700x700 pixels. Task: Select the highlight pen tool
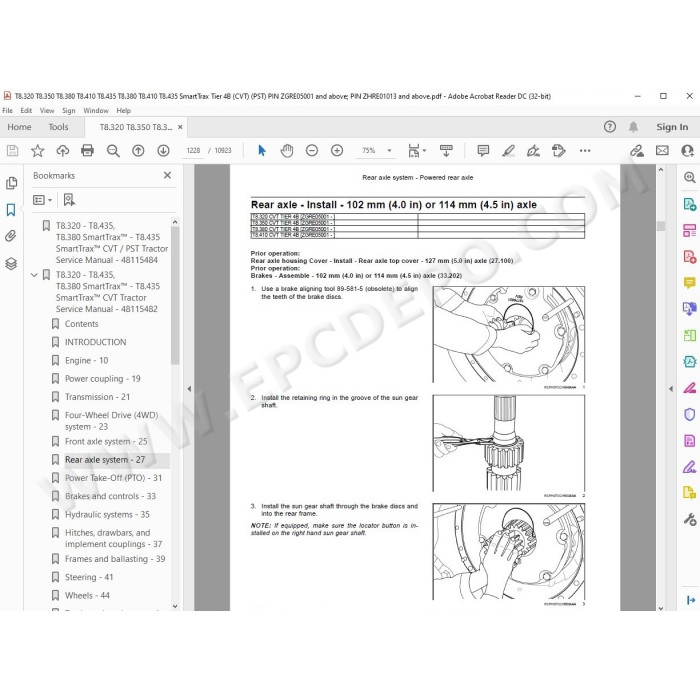click(x=508, y=151)
